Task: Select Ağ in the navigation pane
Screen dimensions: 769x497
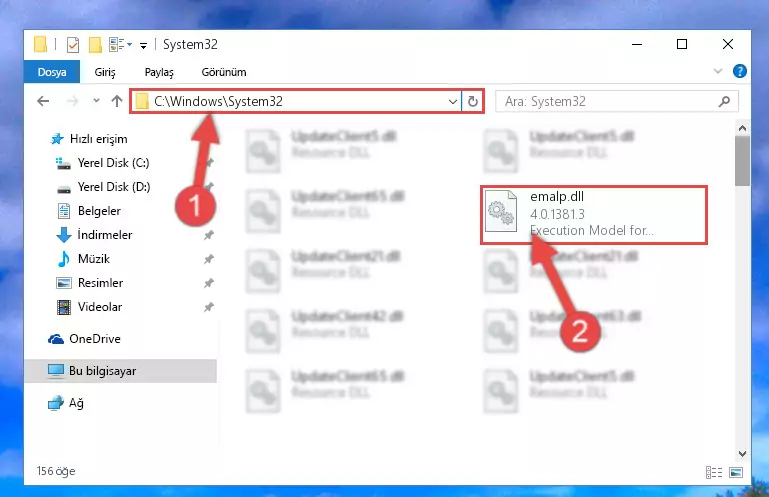Action: 76,403
